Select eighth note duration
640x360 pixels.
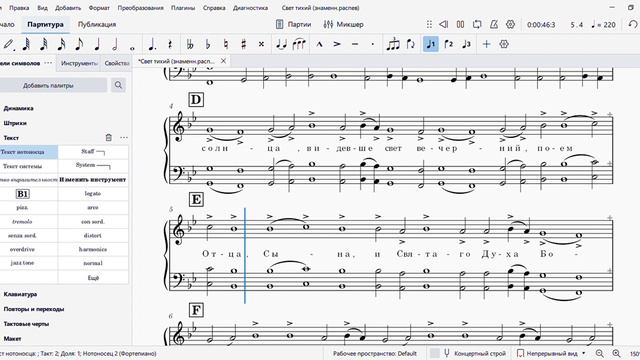click(79, 44)
